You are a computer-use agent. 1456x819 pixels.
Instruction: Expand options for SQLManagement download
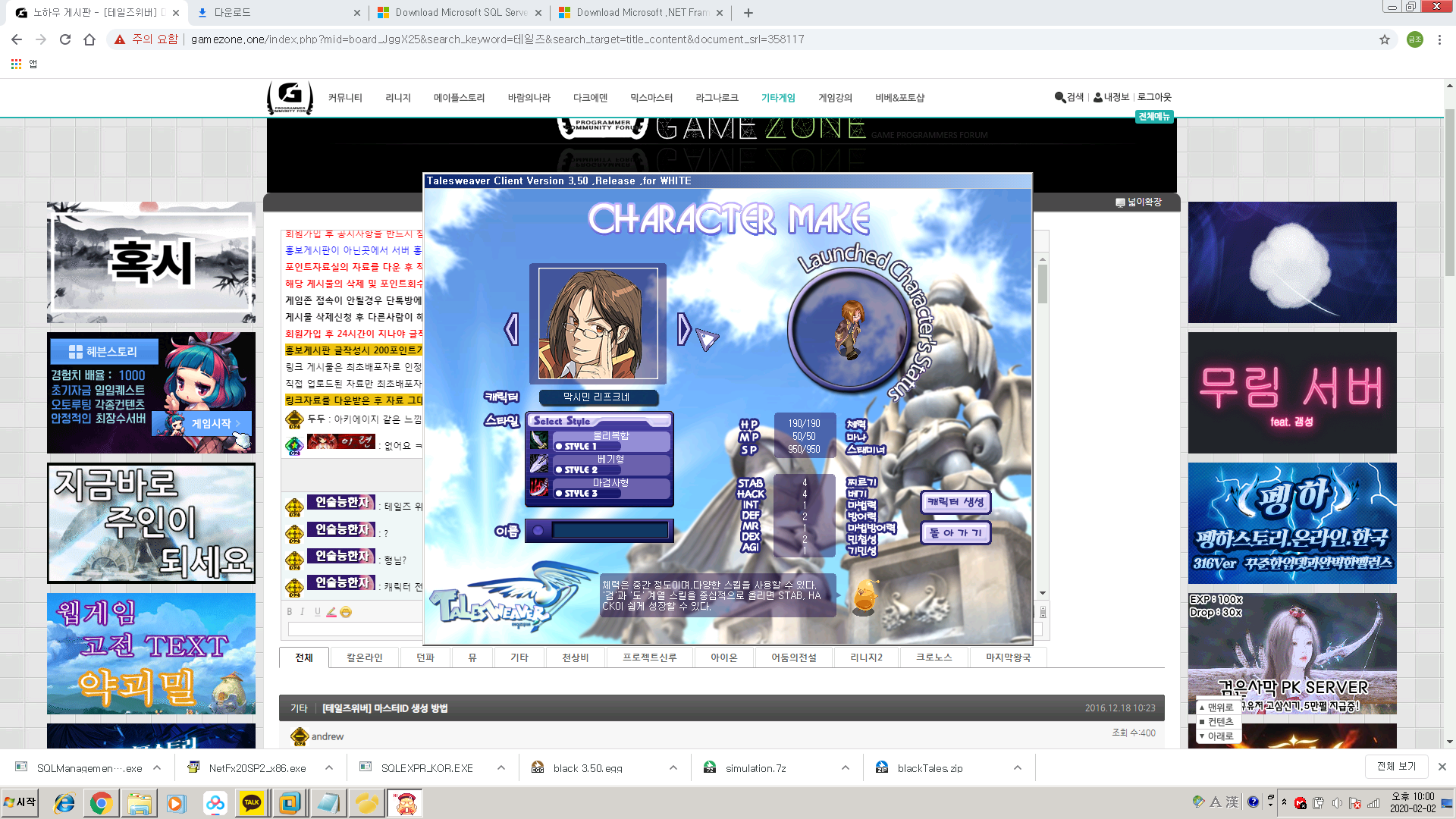[157, 767]
